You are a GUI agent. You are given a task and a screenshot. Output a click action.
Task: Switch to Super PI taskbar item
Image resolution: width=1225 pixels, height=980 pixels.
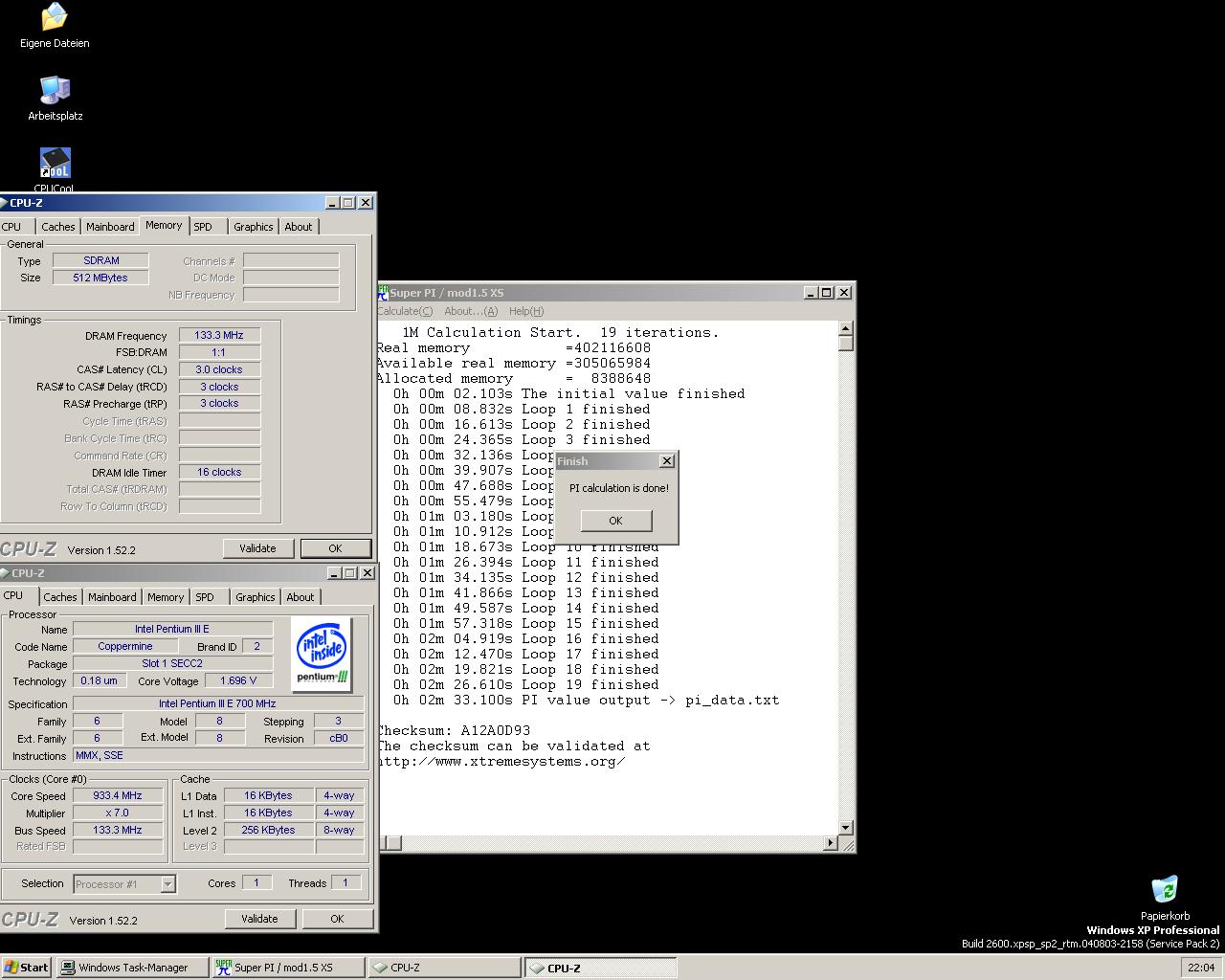point(288,968)
